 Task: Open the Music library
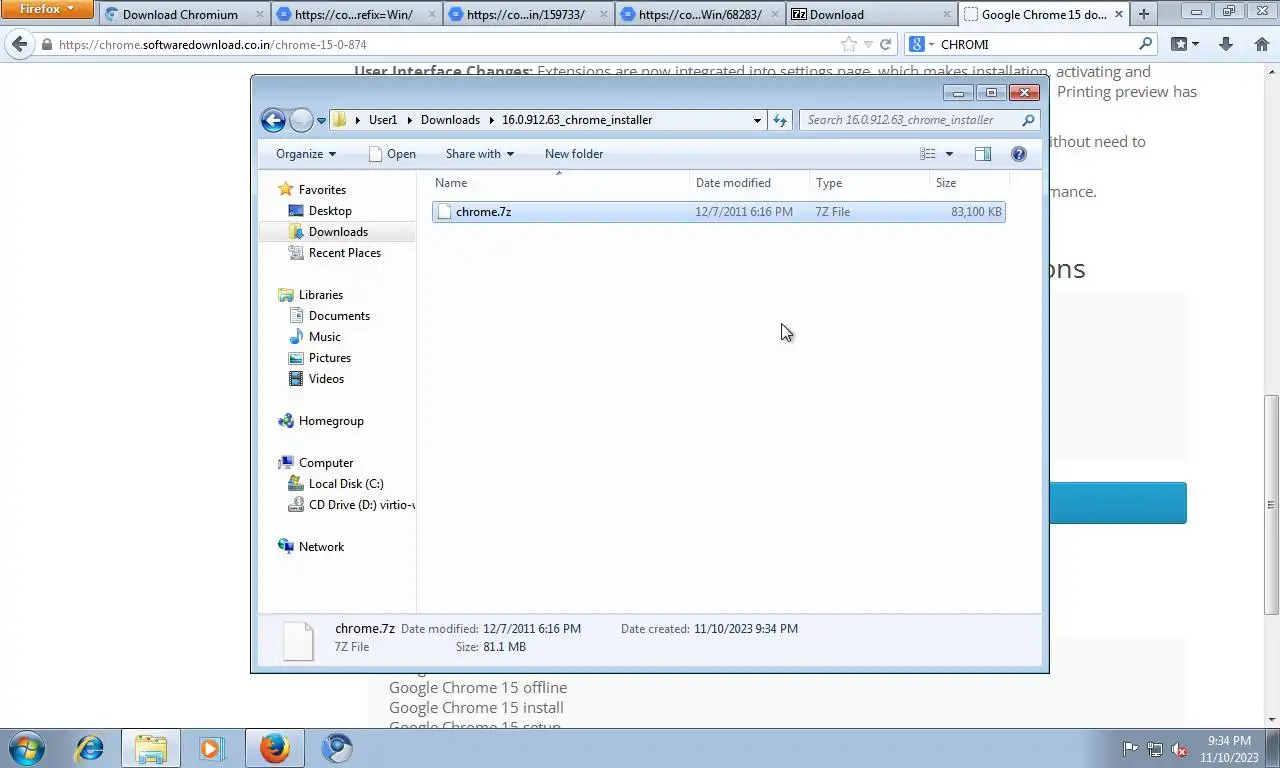[324, 337]
